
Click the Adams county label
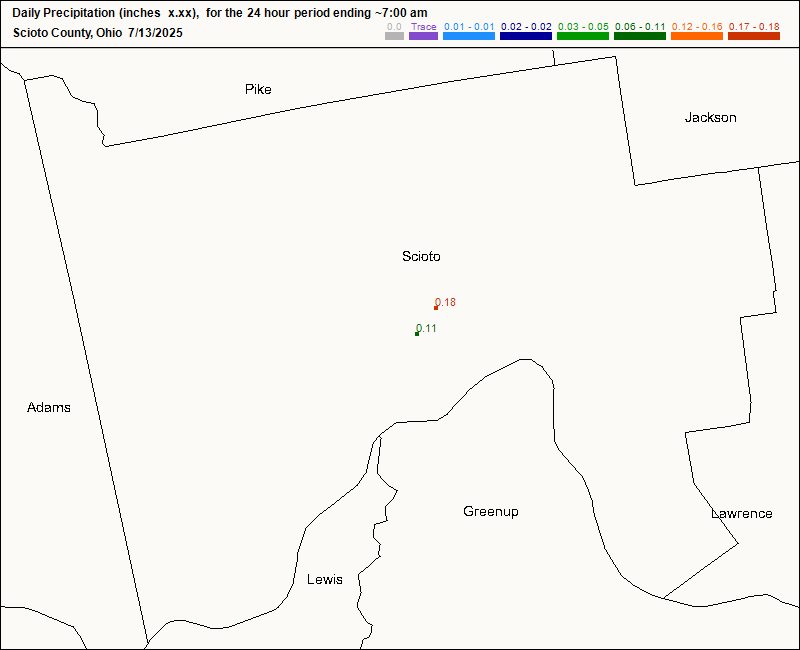48,407
